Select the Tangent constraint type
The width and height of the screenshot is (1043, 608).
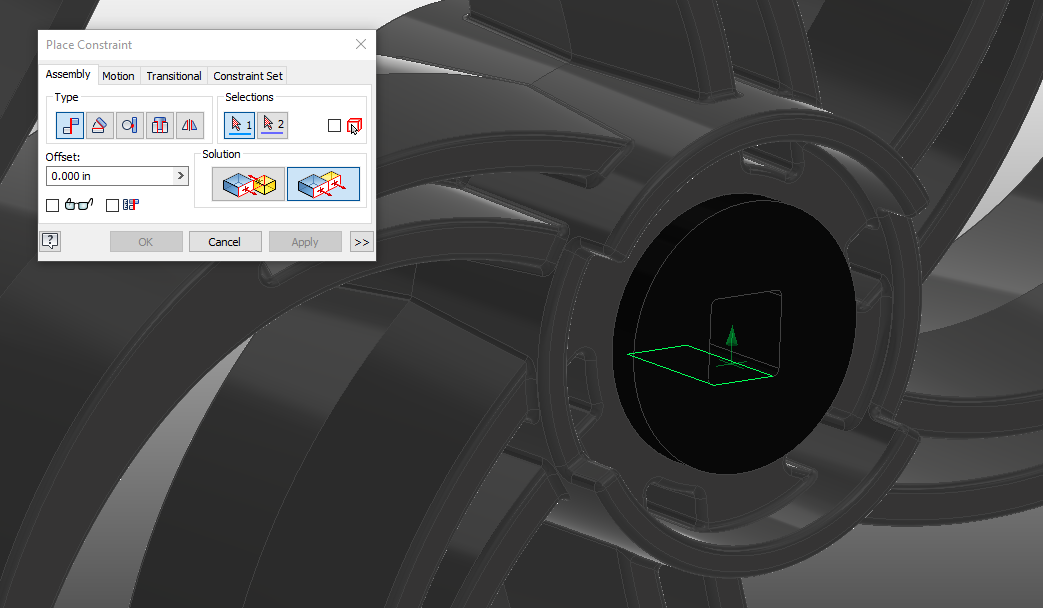point(130,125)
